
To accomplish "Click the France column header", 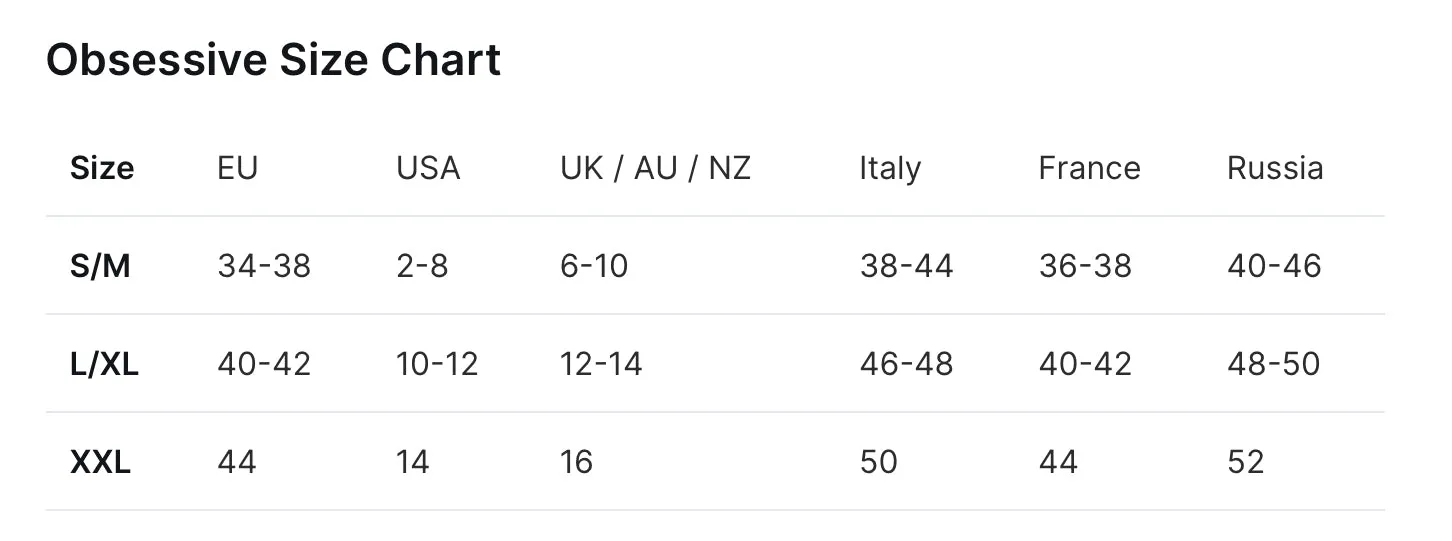I will tap(1089, 168).
